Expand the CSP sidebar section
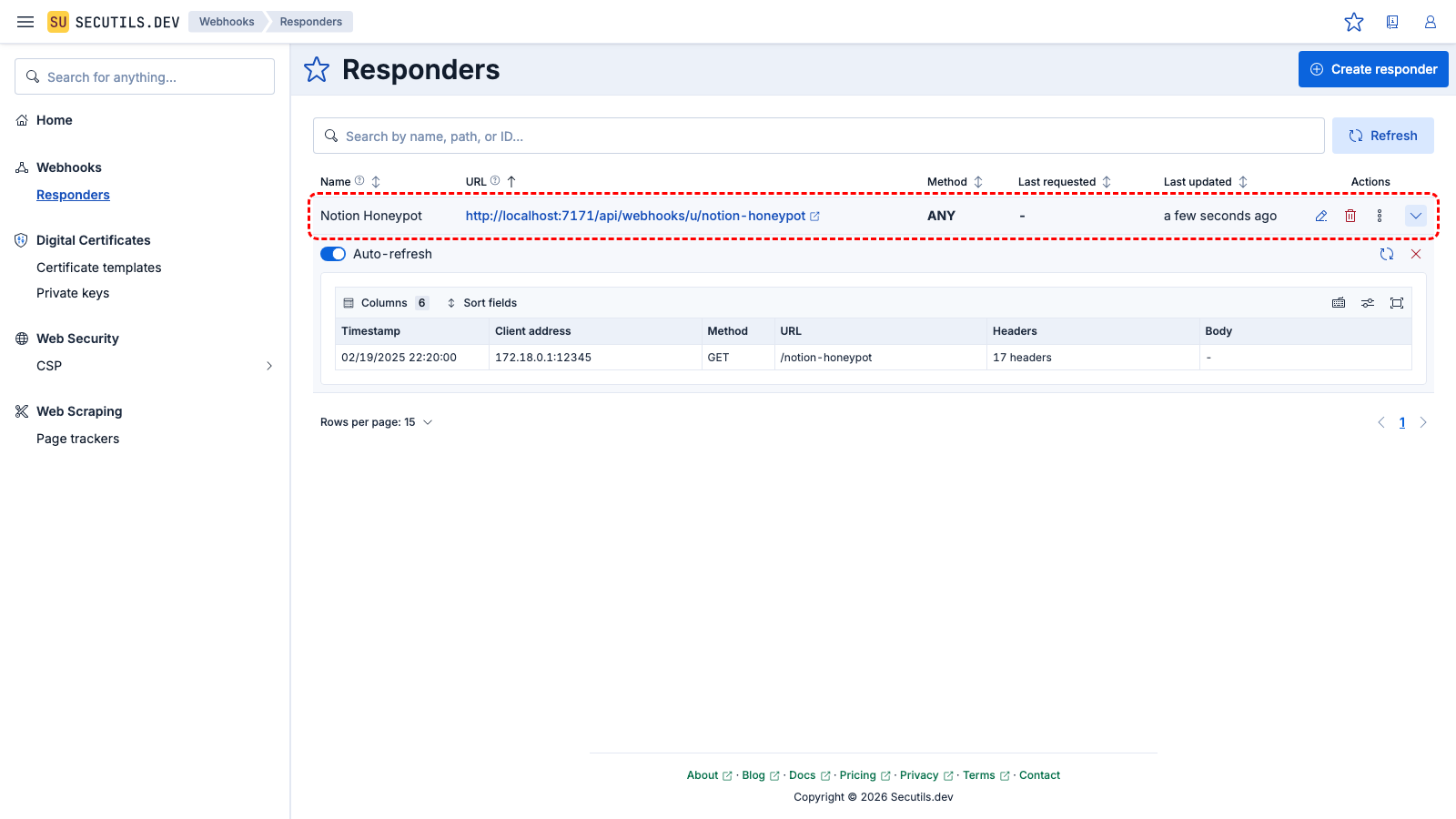The width and height of the screenshot is (1456, 819). click(268, 366)
